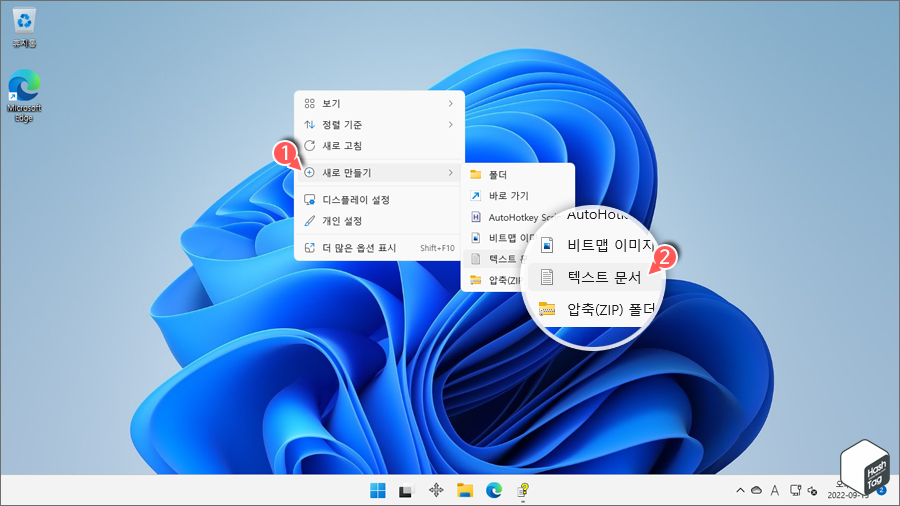The width and height of the screenshot is (900, 506).
Task: Open the taskbar app with question-mark icon
Action: coord(523,490)
